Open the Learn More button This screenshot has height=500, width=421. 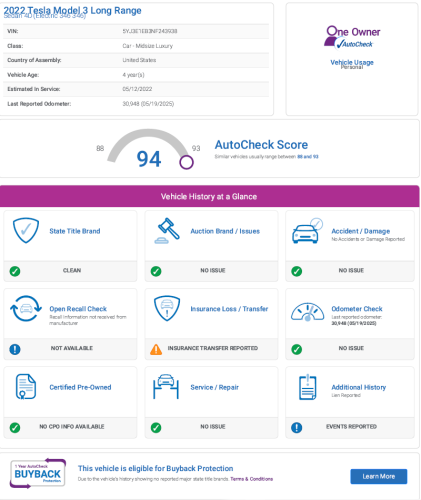pyautogui.click(x=379, y=476)
